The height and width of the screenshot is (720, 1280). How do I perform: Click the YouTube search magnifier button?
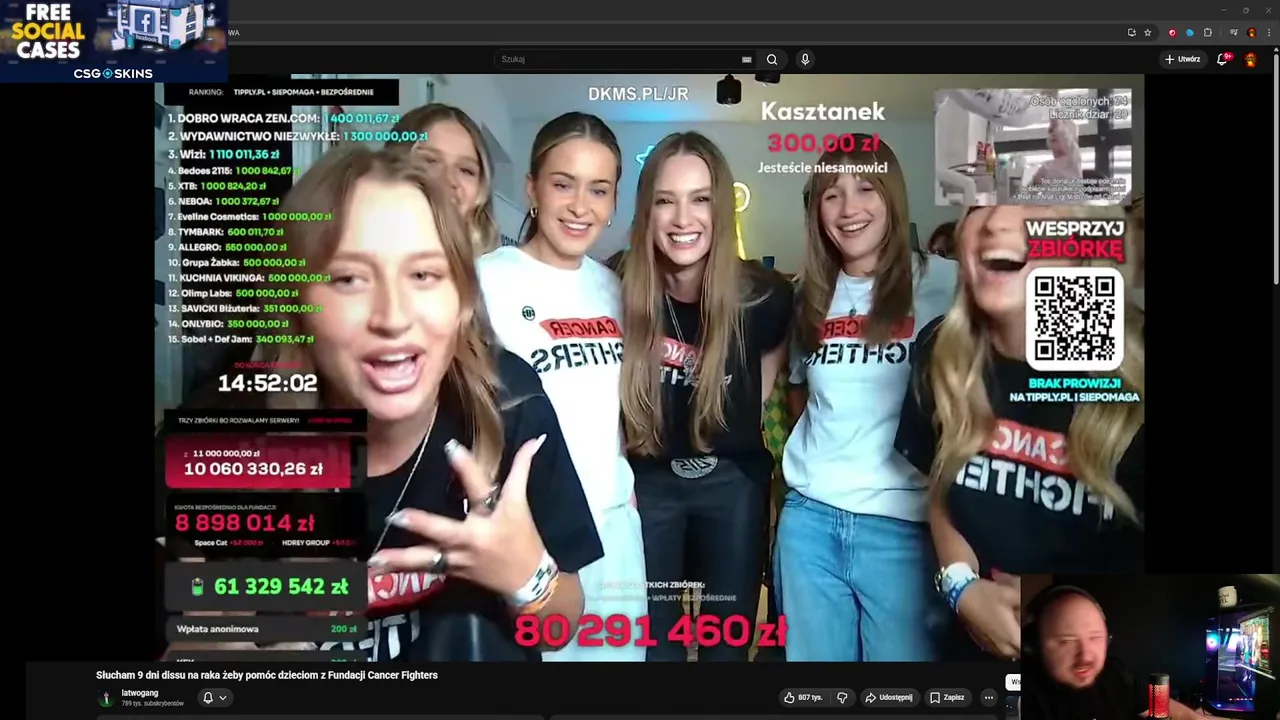click(x=772, y=59)
